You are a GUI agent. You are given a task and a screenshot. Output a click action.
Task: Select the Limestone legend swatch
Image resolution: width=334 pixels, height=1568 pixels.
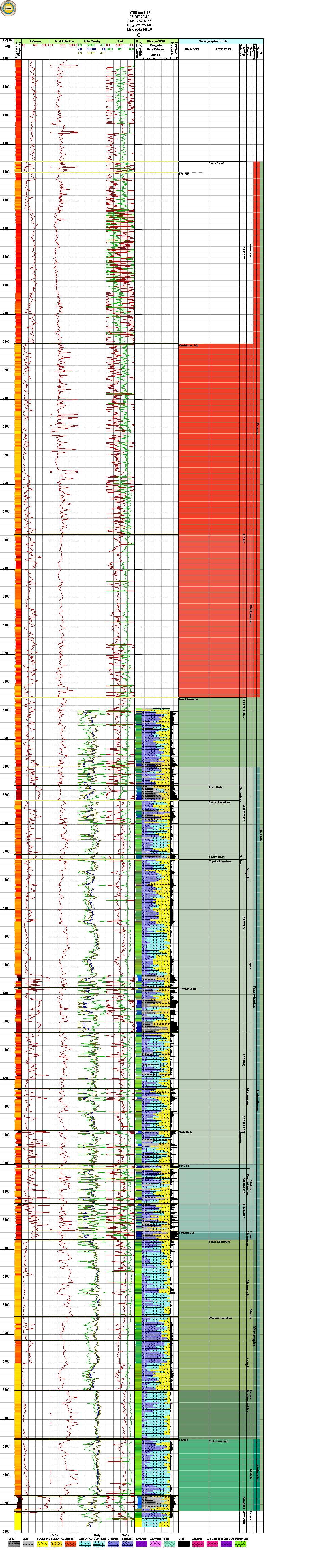coord(85,1544)
